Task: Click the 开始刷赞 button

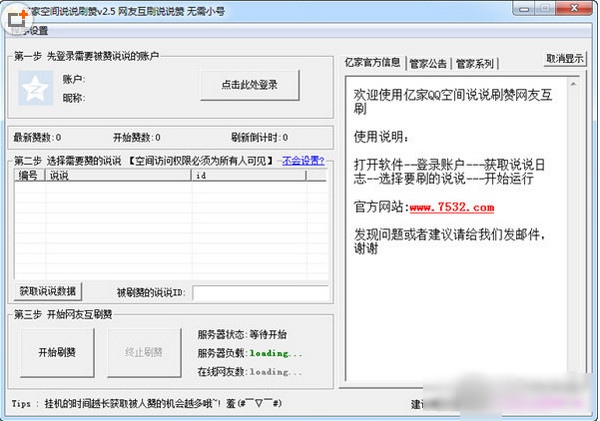Action: (x=57, y=352)
